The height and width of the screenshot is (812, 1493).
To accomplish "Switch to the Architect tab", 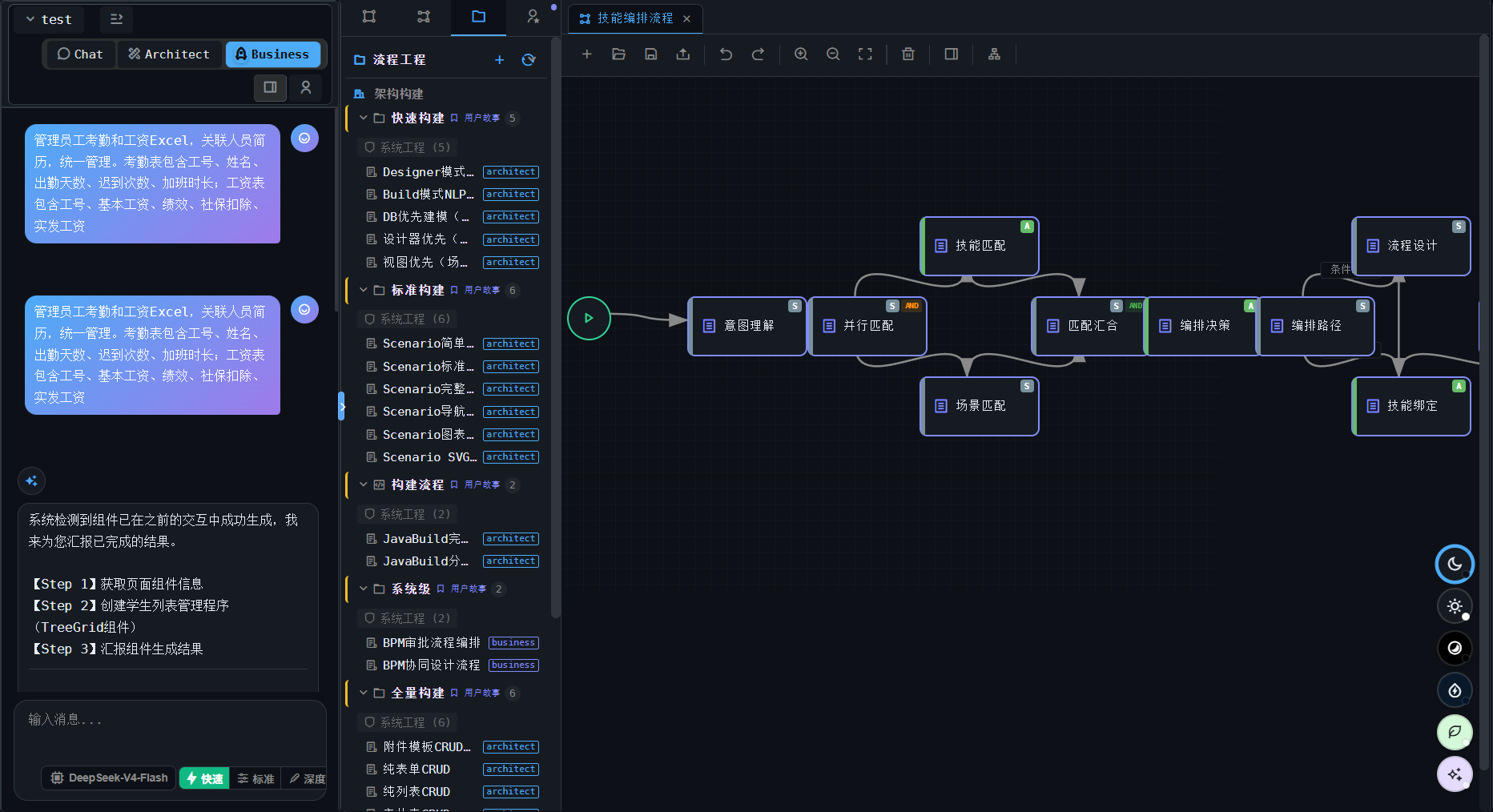I will pos(169,54).
